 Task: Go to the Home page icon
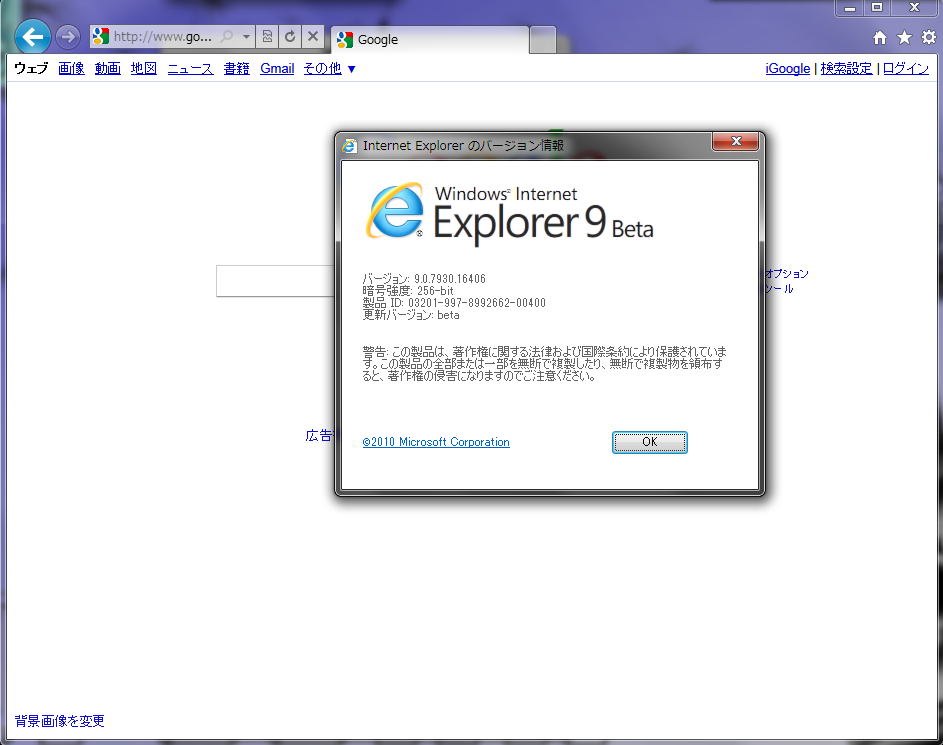880,38
